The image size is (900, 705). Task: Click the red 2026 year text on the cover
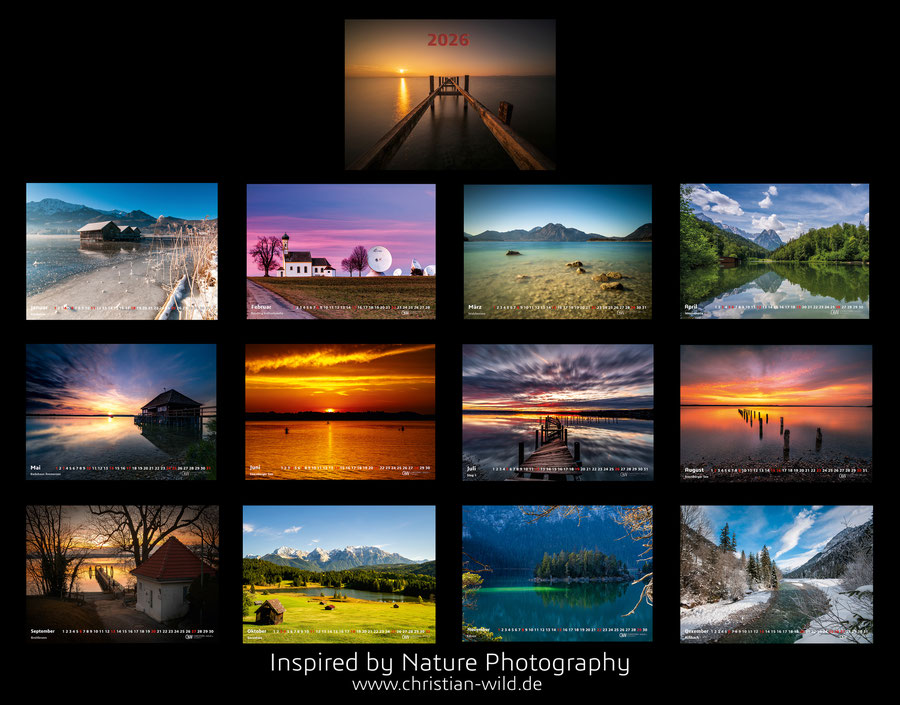[x=448, y=40]
